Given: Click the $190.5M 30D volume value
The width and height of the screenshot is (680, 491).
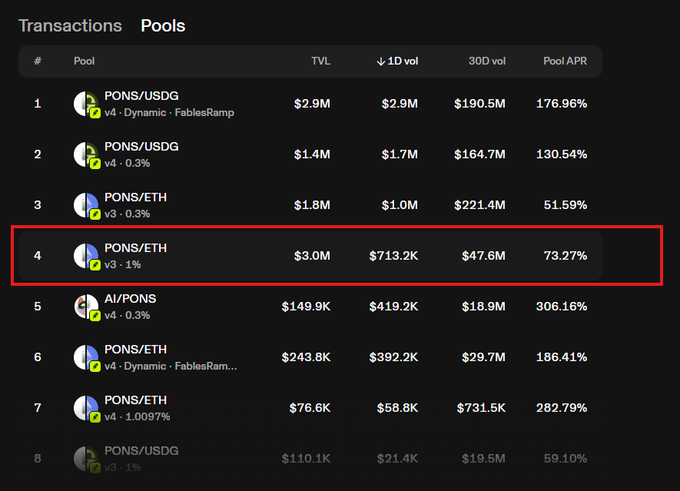Looking at the screenshot, I should tap(480, 104).
